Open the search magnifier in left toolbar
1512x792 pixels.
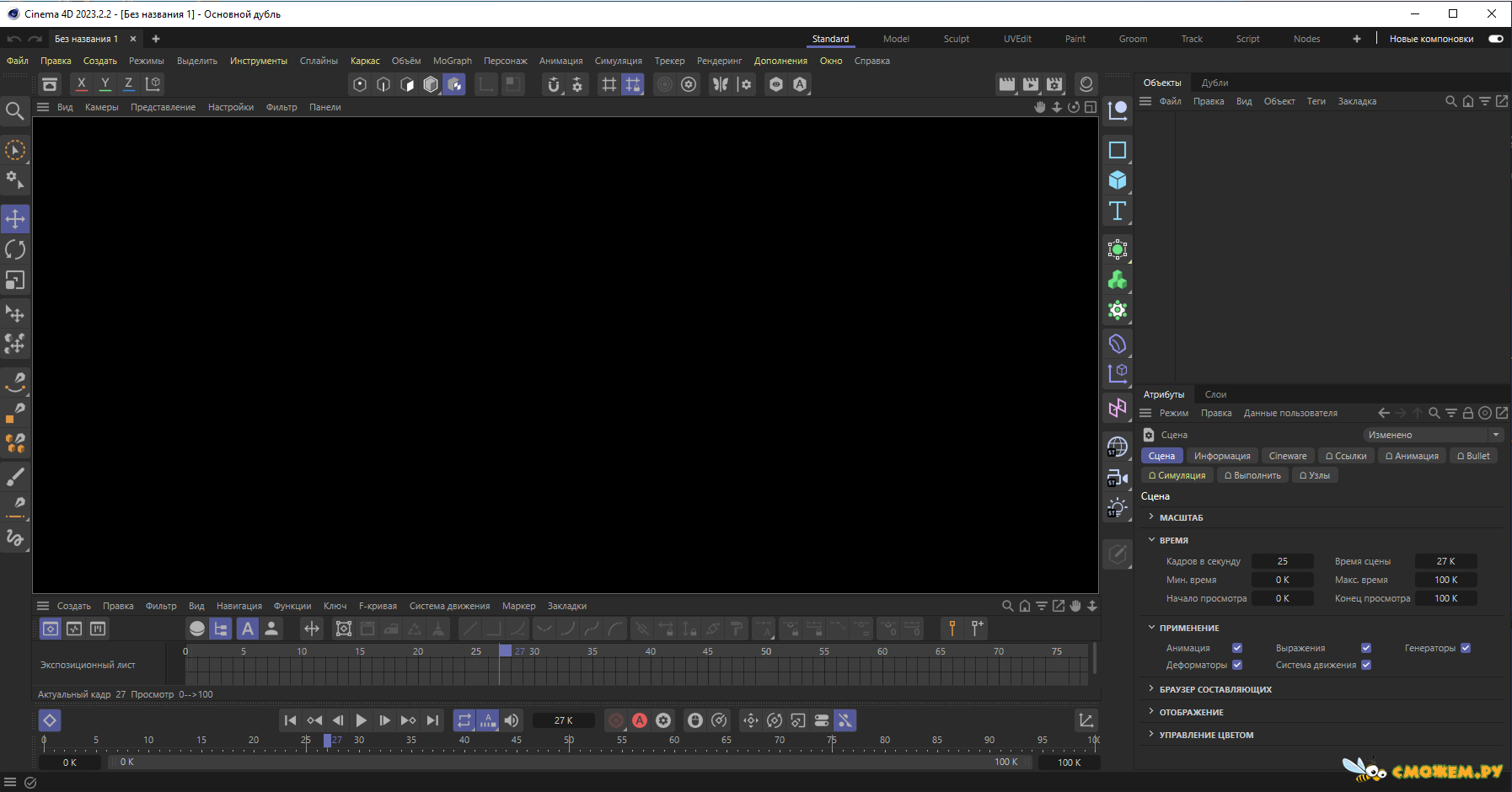(x=14, y=110)
